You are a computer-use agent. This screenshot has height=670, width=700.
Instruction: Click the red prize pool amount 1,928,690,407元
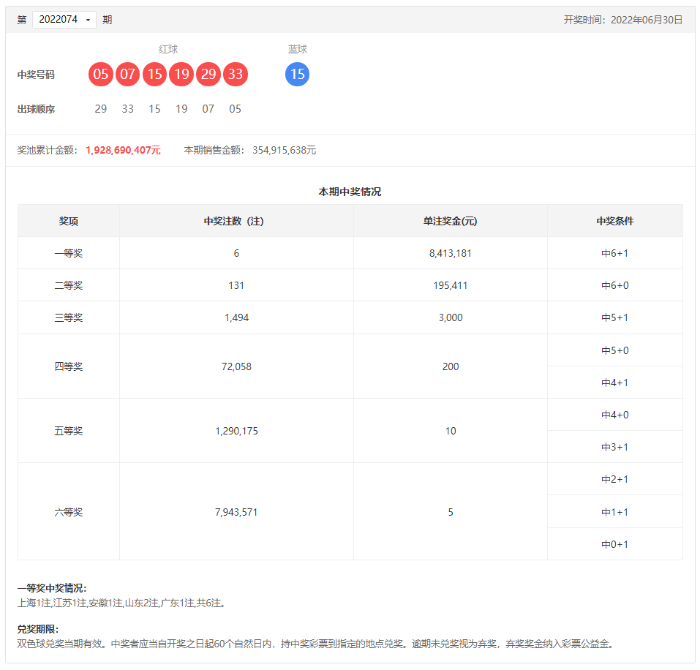click(123, 150)
